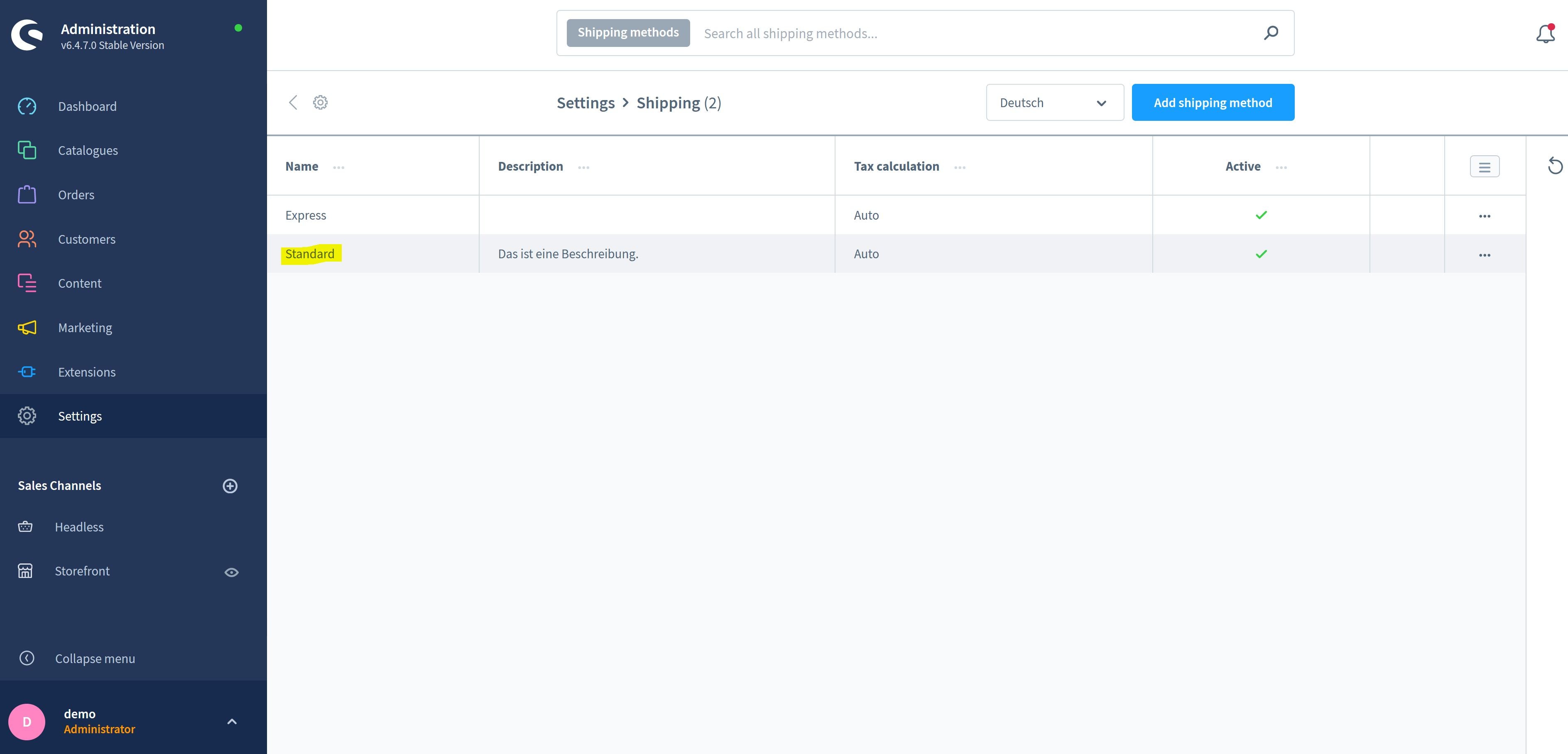Sort by Description column header
The width and height of the screenshot is (1568, 754).
530,166
